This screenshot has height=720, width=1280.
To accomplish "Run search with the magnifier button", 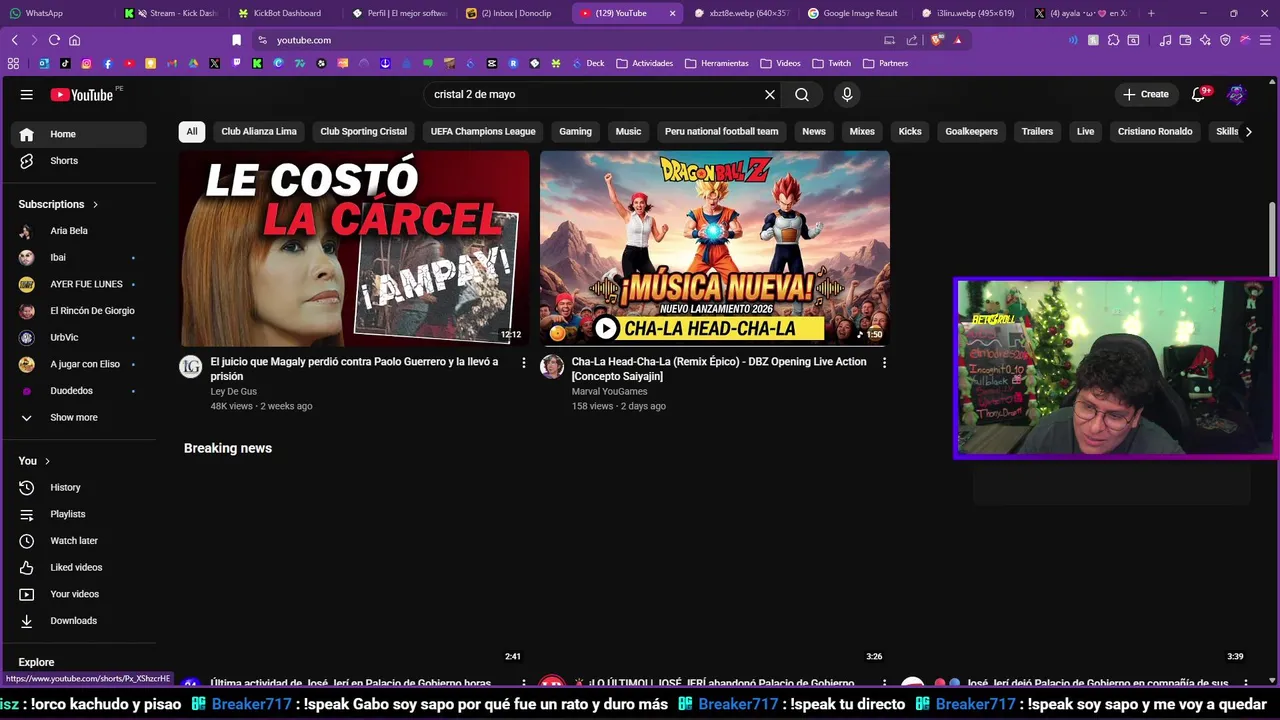I will tap(802, 94).
